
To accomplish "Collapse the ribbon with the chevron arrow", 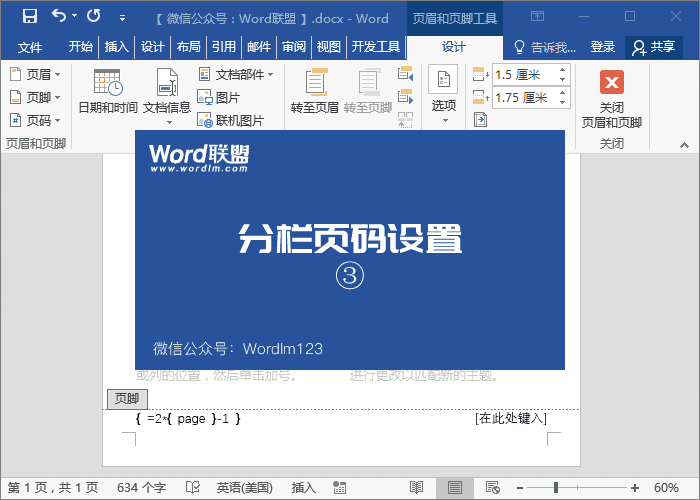I will (x=684, y=145).
